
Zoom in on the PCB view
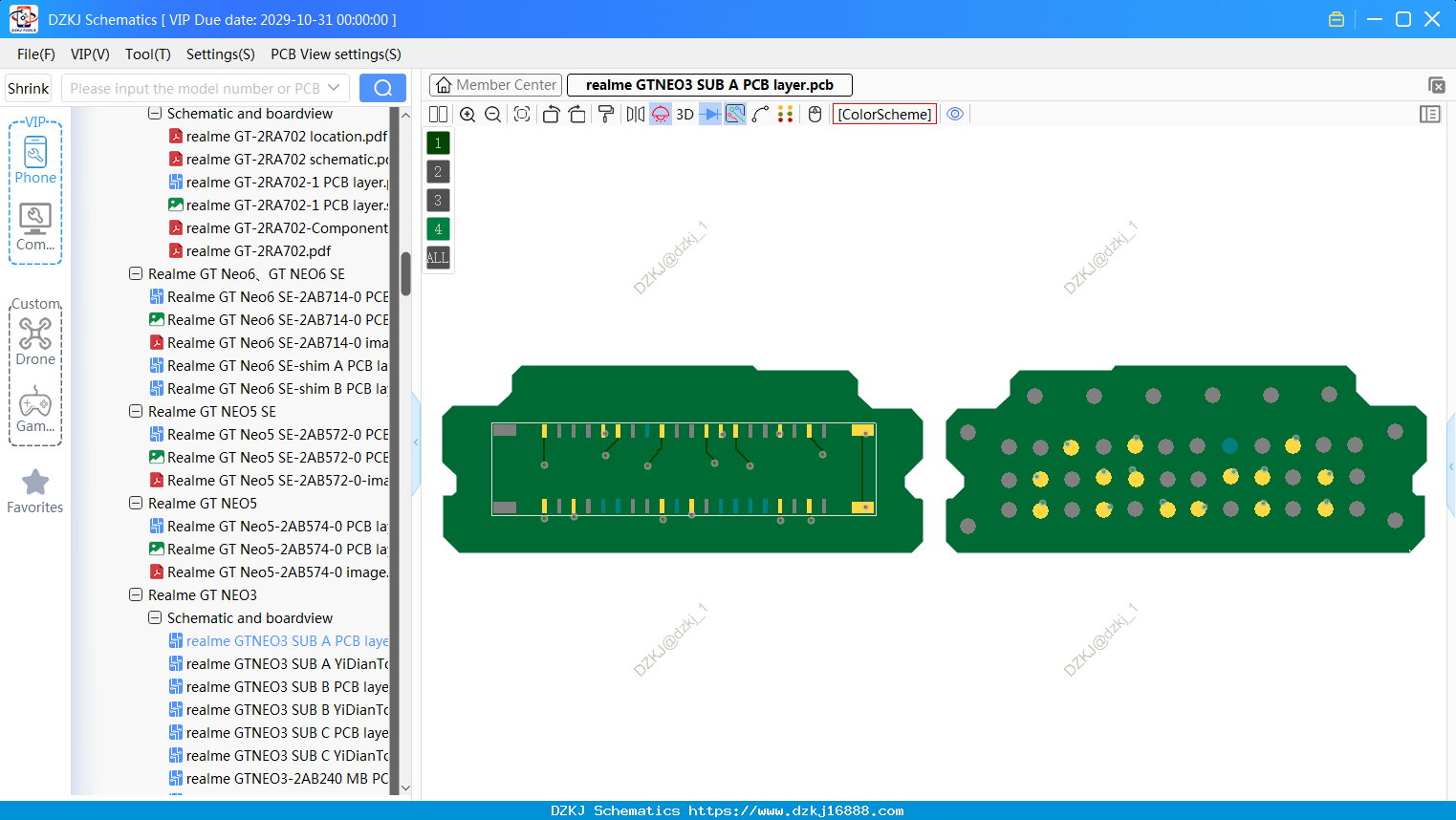tap(467, 115)
